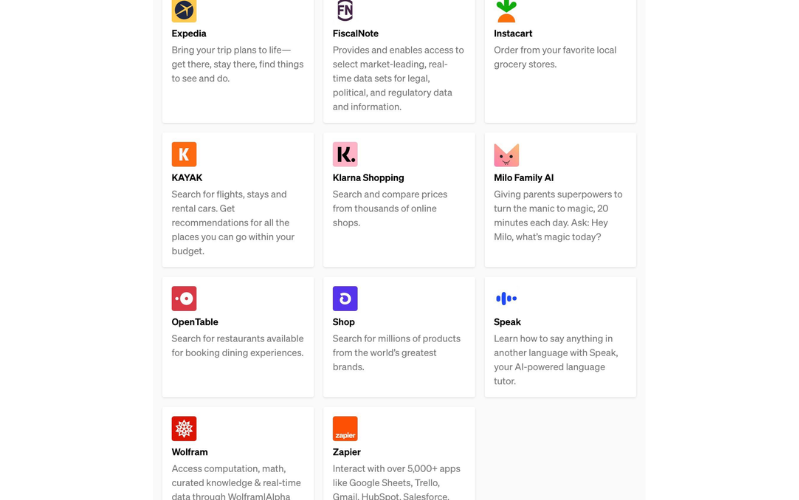Select the orange KAYAK K icon

(184, 154)
